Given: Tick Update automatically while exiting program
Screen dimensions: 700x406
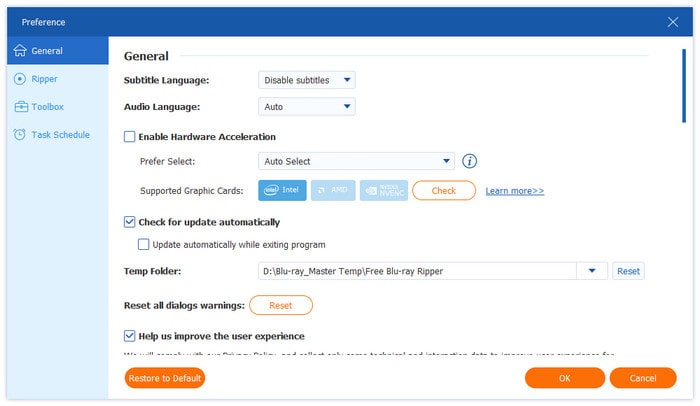Looking at the screenshot, I should 144,244.
